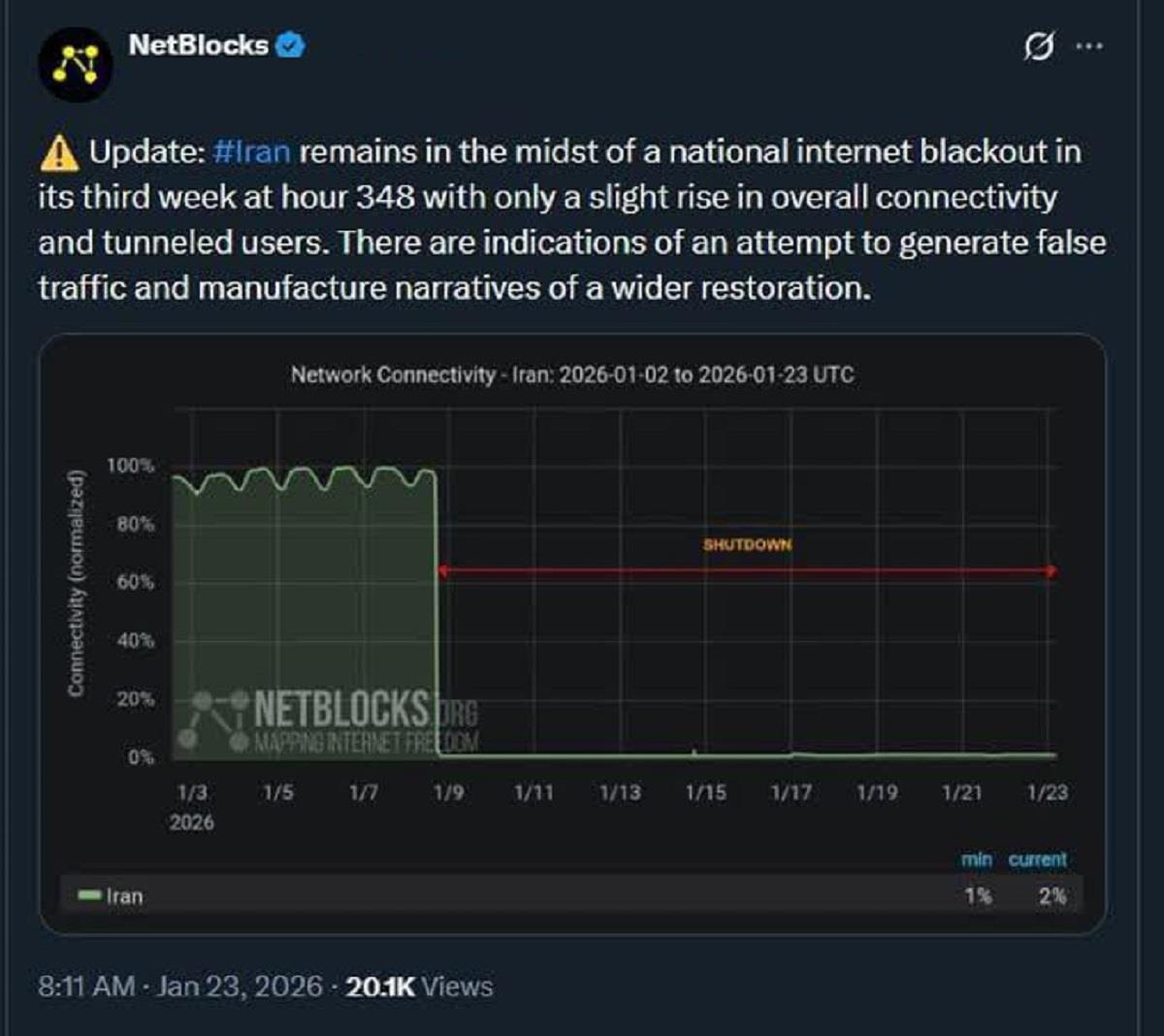The image size is (1164, 1036).
Task: Click the warning triangle emoji
Action: 60,152
